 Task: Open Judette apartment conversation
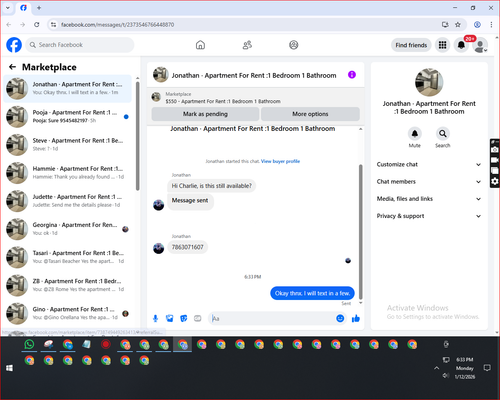point(68,201)
